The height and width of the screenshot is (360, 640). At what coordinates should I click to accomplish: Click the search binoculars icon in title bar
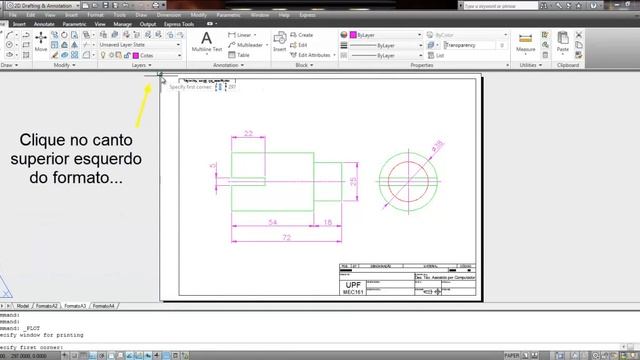coord(543,6)
